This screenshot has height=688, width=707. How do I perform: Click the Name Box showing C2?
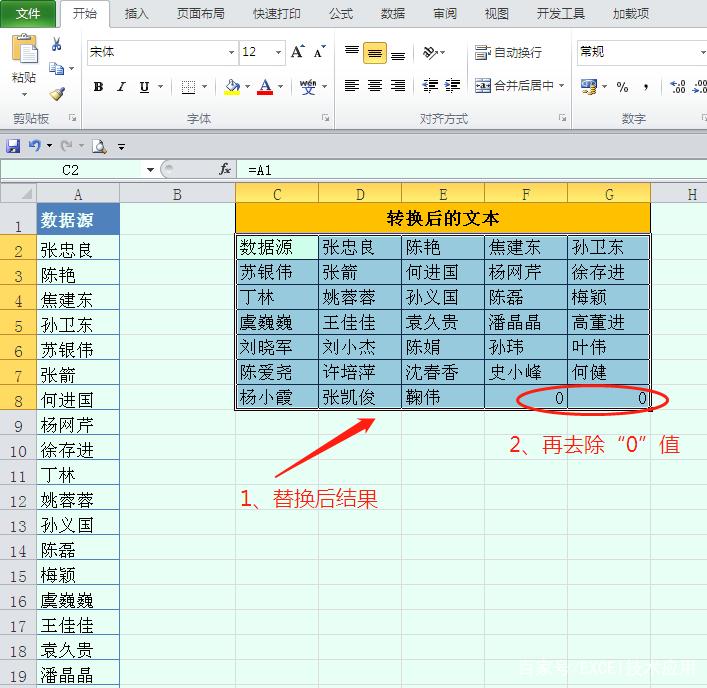click(x=71, y=170)
